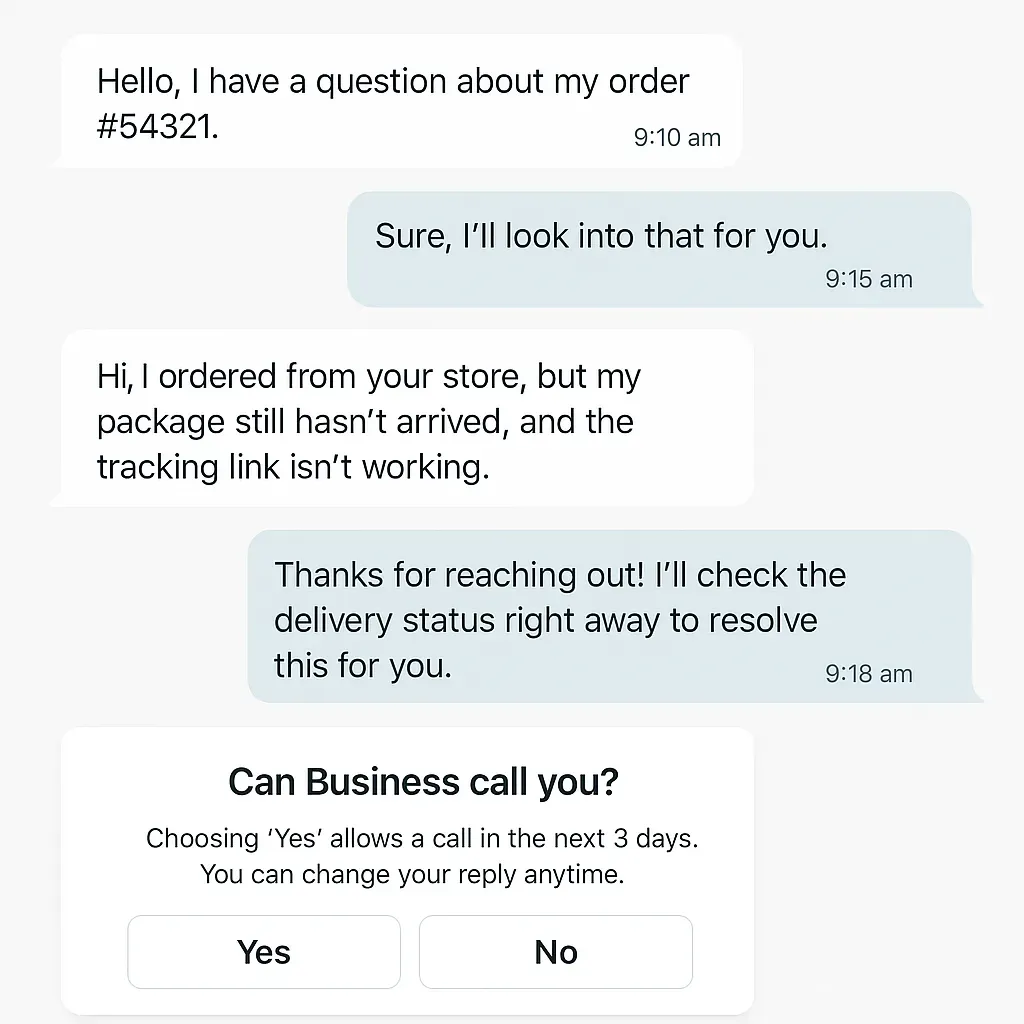This screenshot has height=1024, width=1024.
Task: Click the Can Business call you heading
Action: pyautogui.click(x=423, y=782)
